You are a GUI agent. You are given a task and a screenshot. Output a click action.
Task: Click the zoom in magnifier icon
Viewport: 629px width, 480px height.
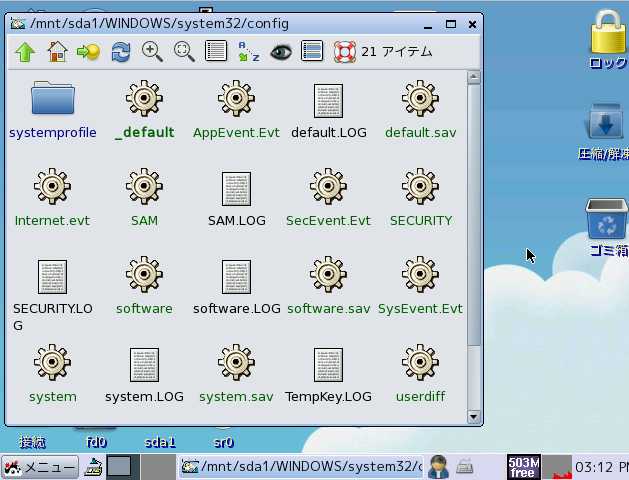pyautogui.click(x=152, y=52)
